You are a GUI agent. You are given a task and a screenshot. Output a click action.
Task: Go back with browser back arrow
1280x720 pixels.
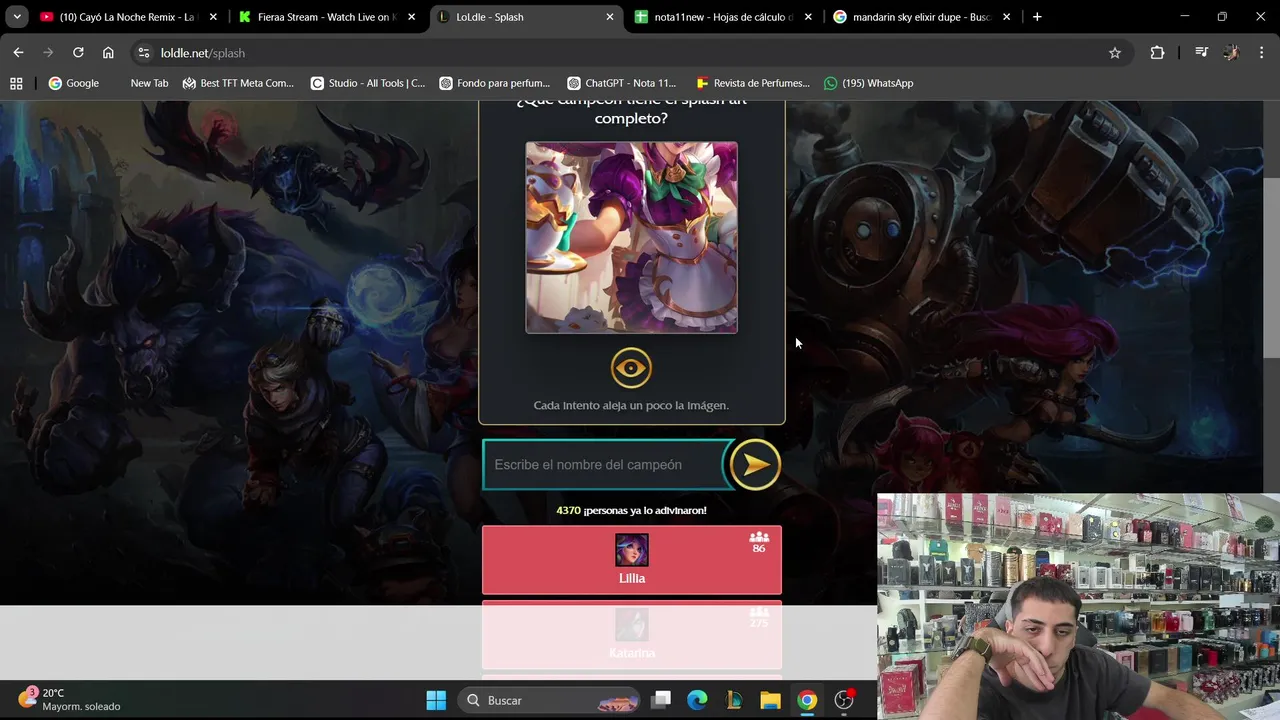[x=18, y=52]
